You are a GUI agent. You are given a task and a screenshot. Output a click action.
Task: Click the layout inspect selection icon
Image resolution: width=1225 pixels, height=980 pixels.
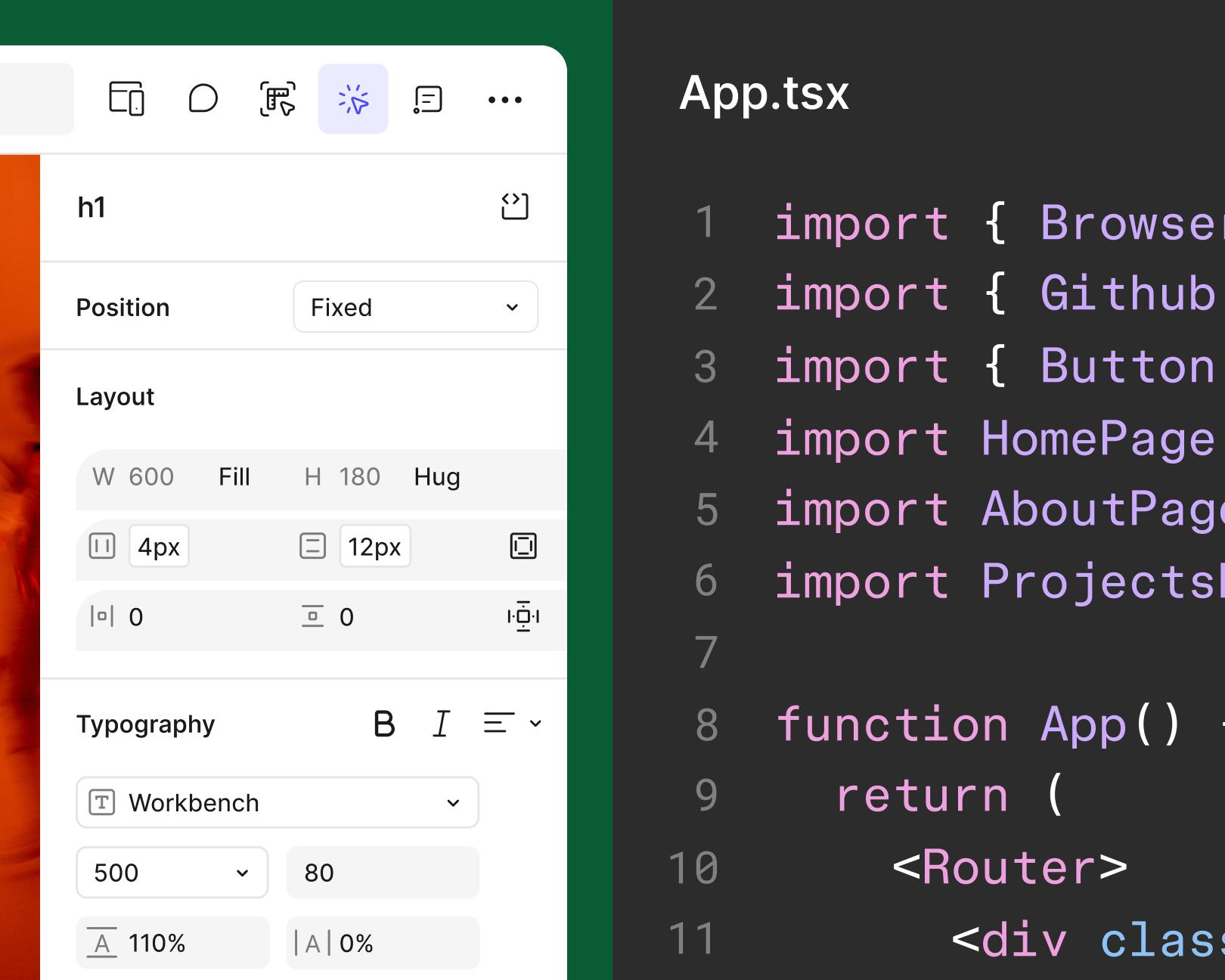coord(278,99)
